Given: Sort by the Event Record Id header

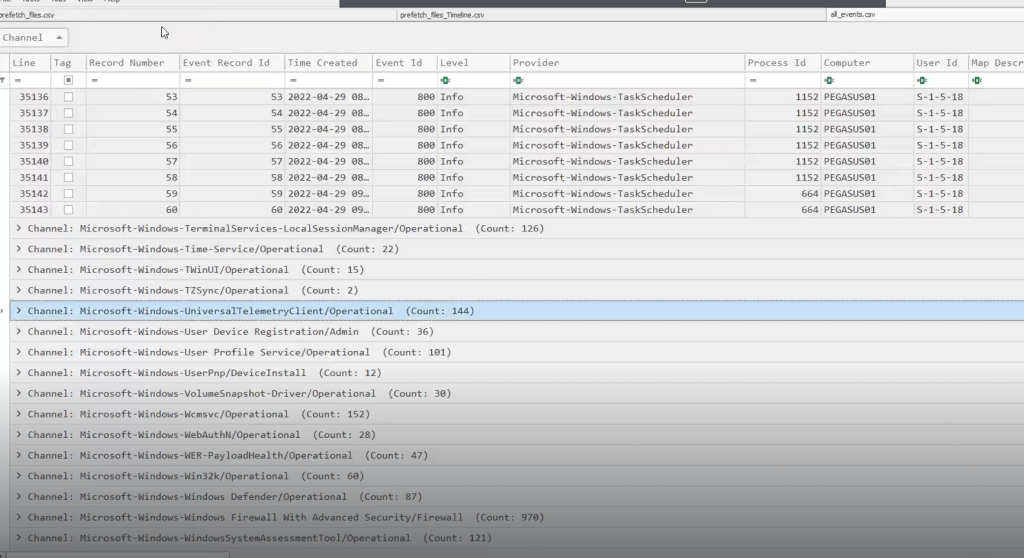Looking at the screenshot, I should 232,63.
